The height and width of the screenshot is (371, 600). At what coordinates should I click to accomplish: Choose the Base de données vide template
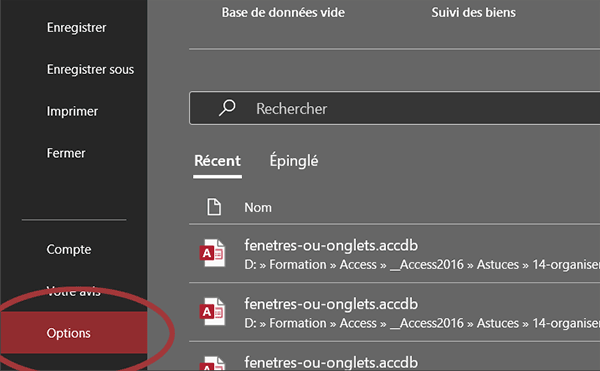click(x=283, y=13)
